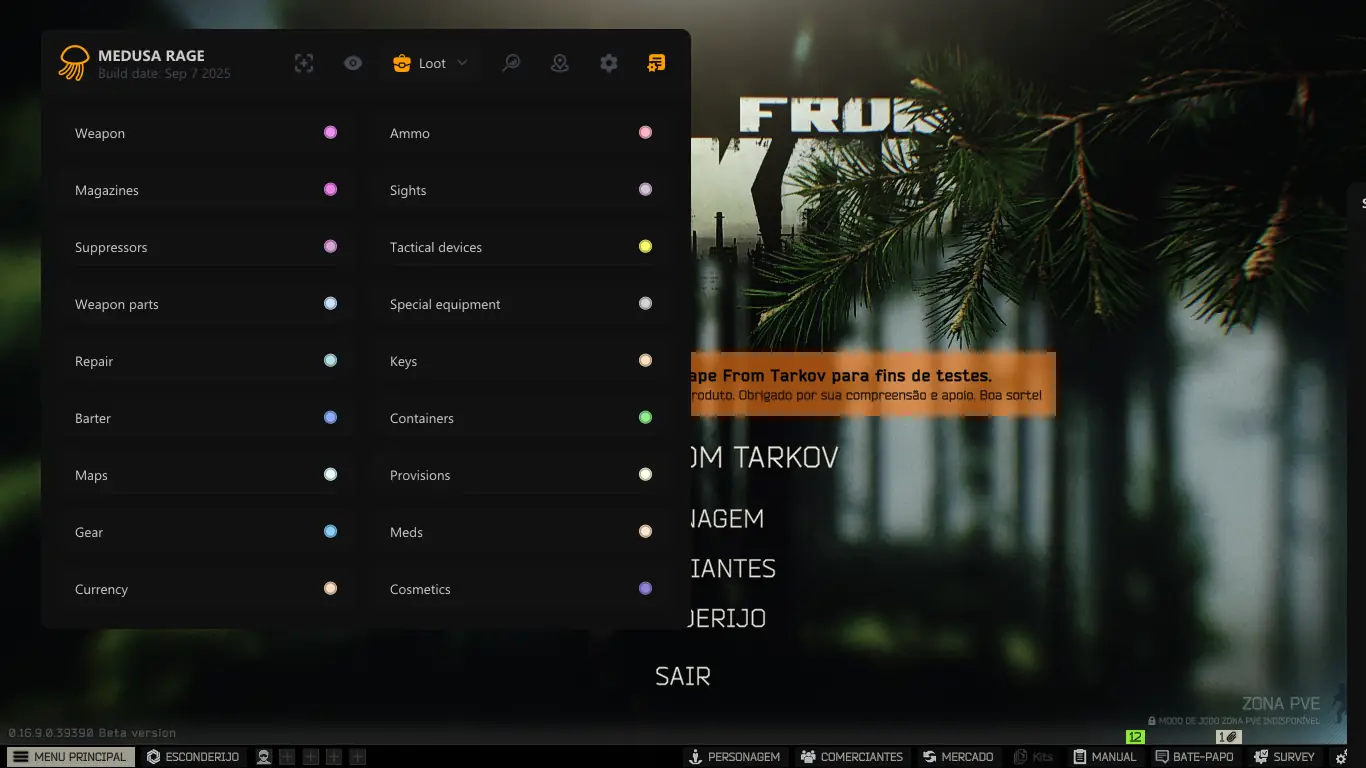Open the MENU PRINCIPAL tab
Image resolution: width=1366 pixels, height=768 pixels.
tap(70, 757)
